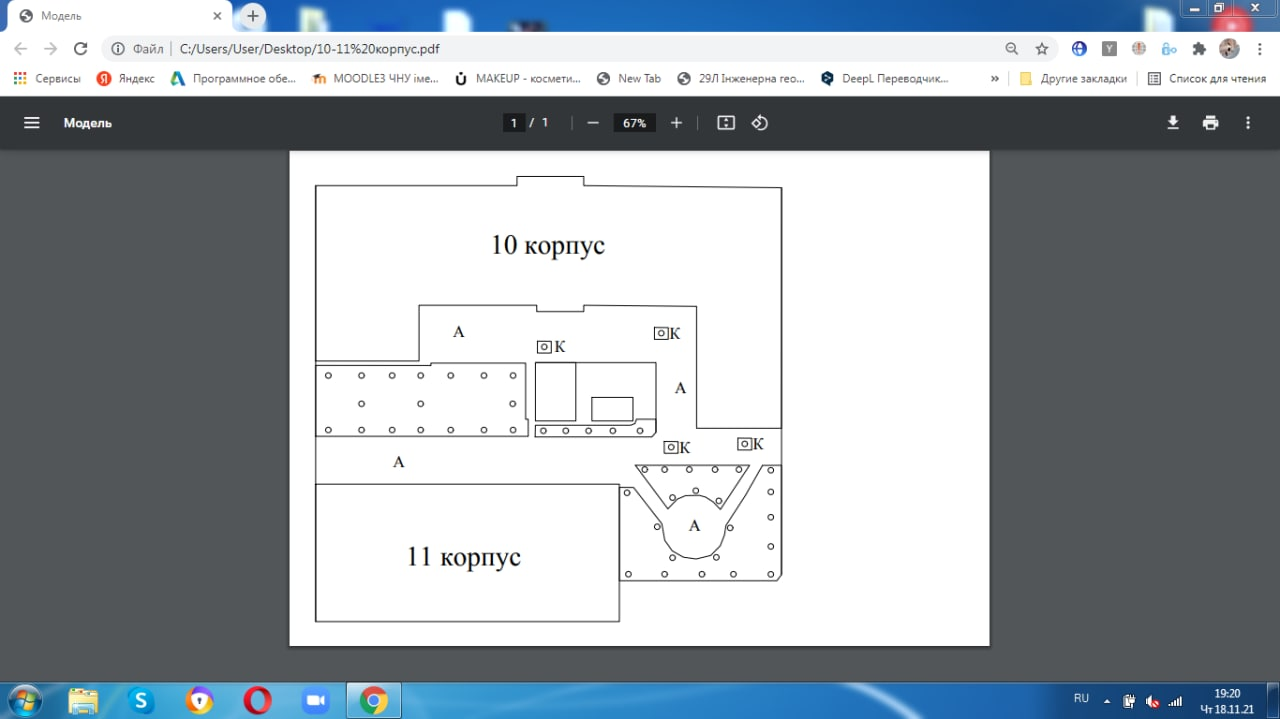Open the Яндекс bookmark

tap(126, 78)
